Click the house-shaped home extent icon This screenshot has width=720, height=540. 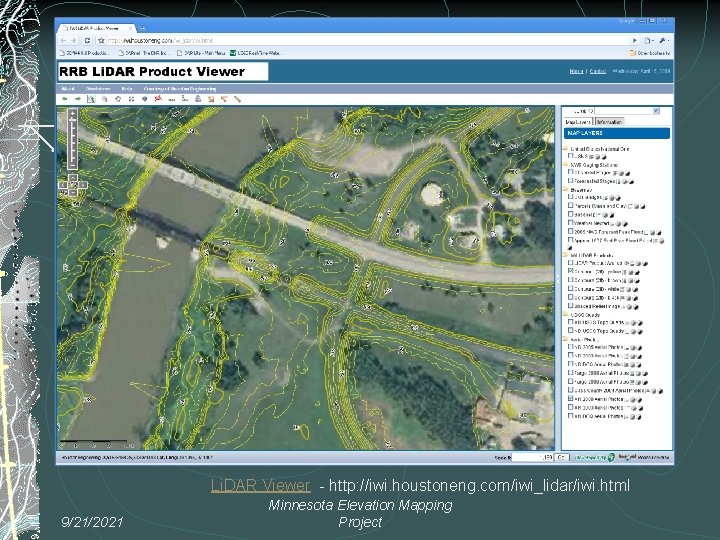tap(118, 99)
